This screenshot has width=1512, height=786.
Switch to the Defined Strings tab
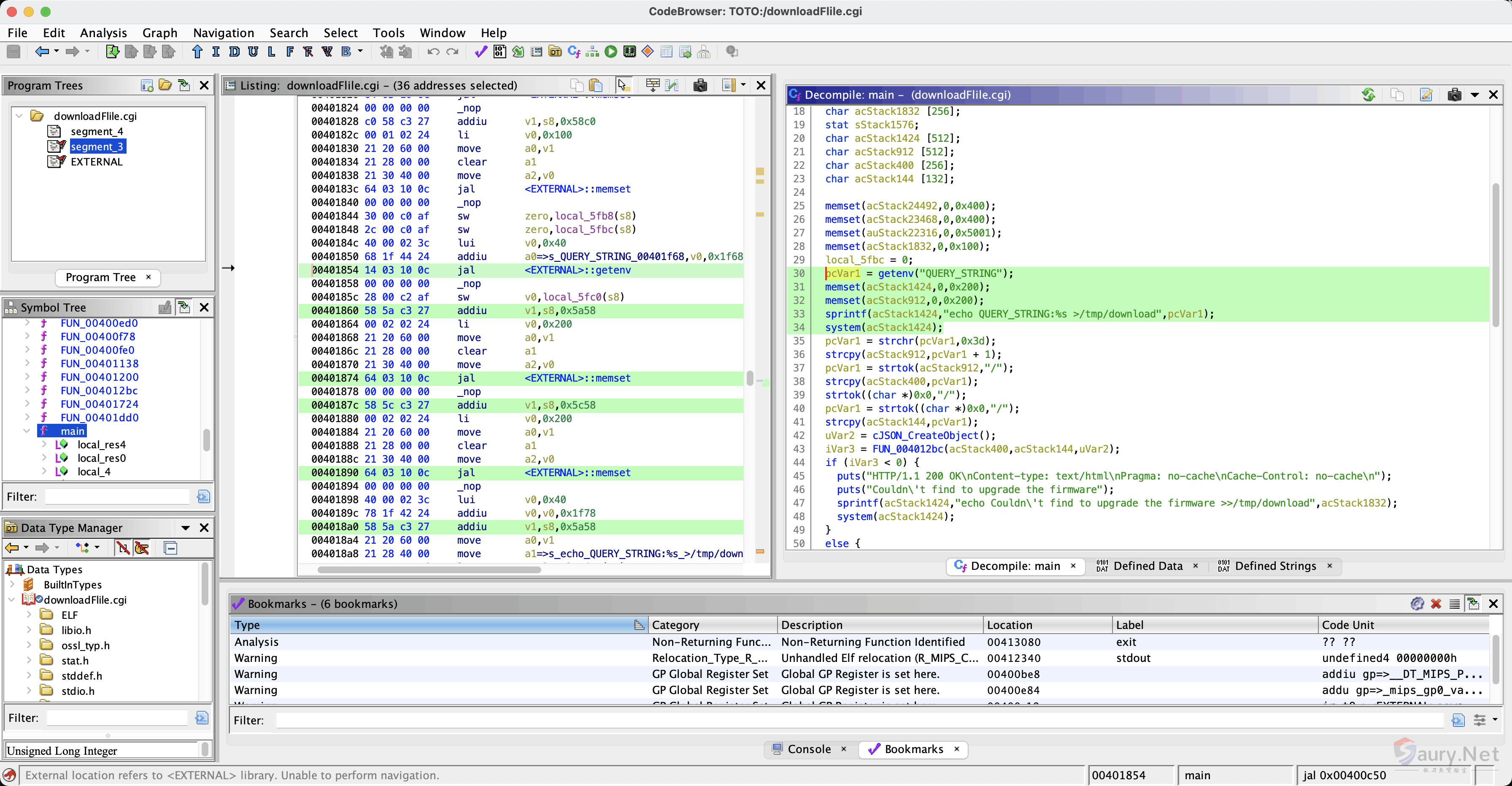pos(1275,566)
